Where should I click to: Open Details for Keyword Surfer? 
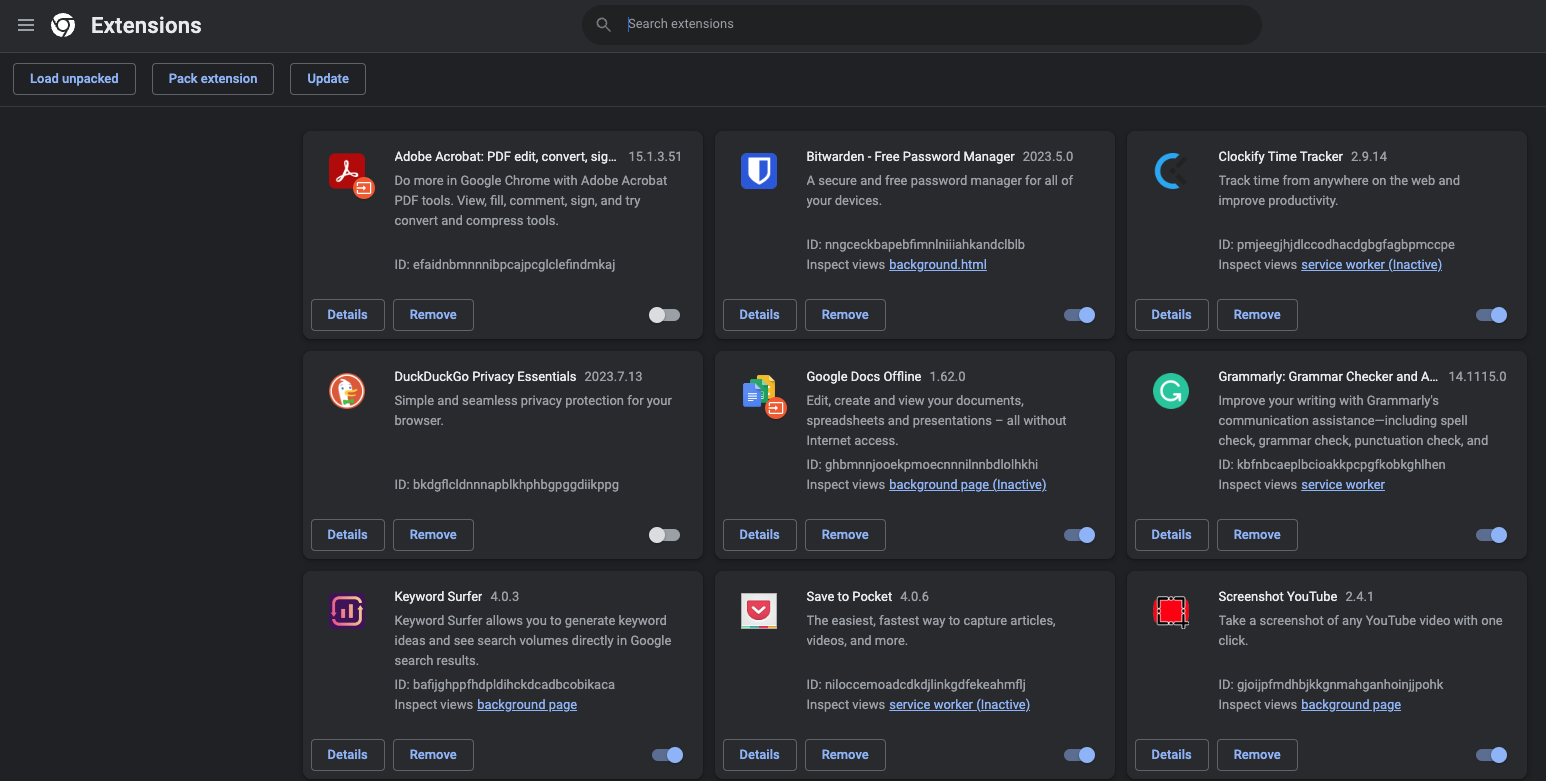(x=348, y=755)
